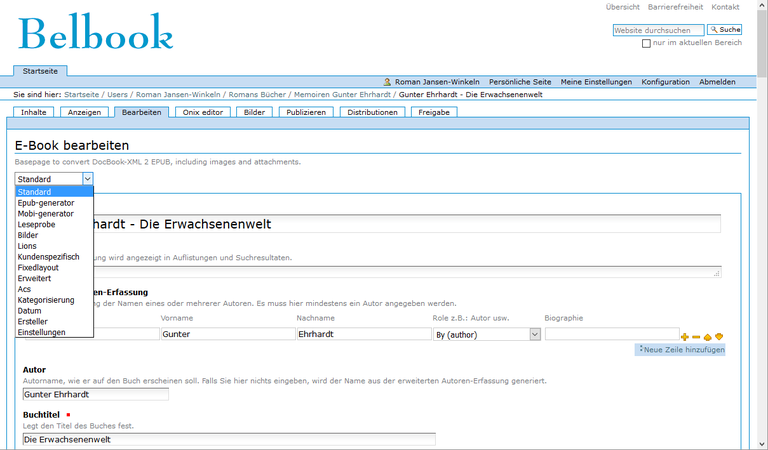
Task: Click the Nachname field 'Ehrhardt'
Action: (364, 334)
